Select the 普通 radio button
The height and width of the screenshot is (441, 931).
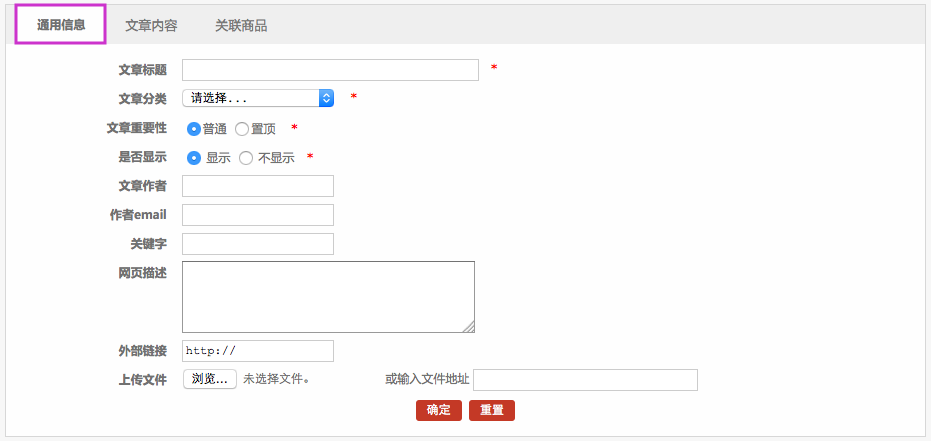194,129
